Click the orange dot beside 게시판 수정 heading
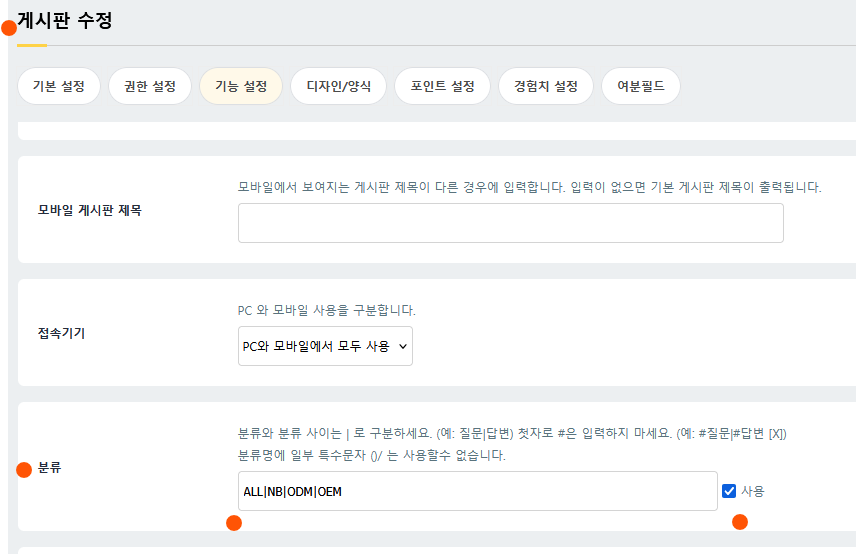 [x=9, y=28]
